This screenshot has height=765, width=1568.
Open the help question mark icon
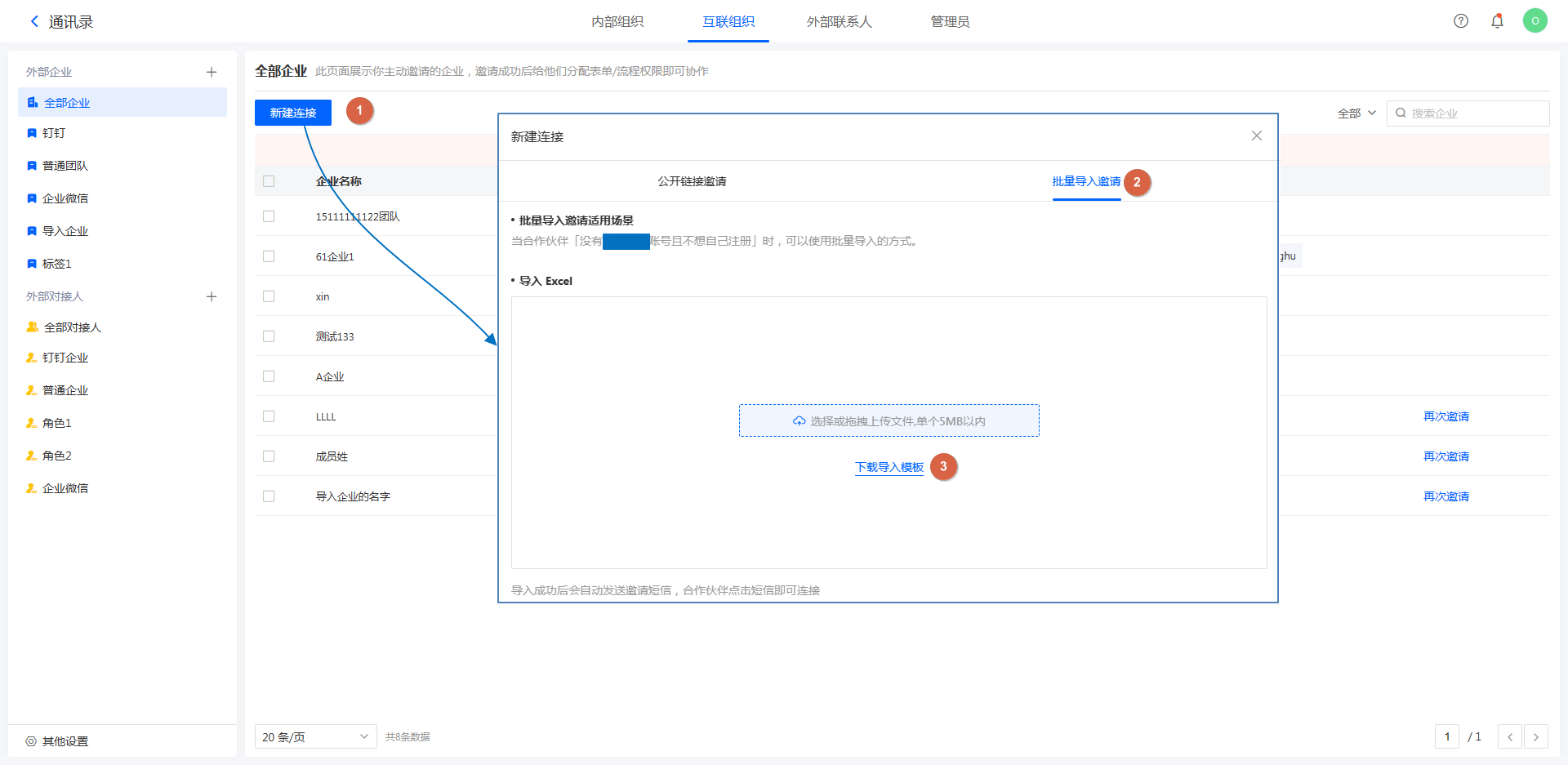[1461, 21]
